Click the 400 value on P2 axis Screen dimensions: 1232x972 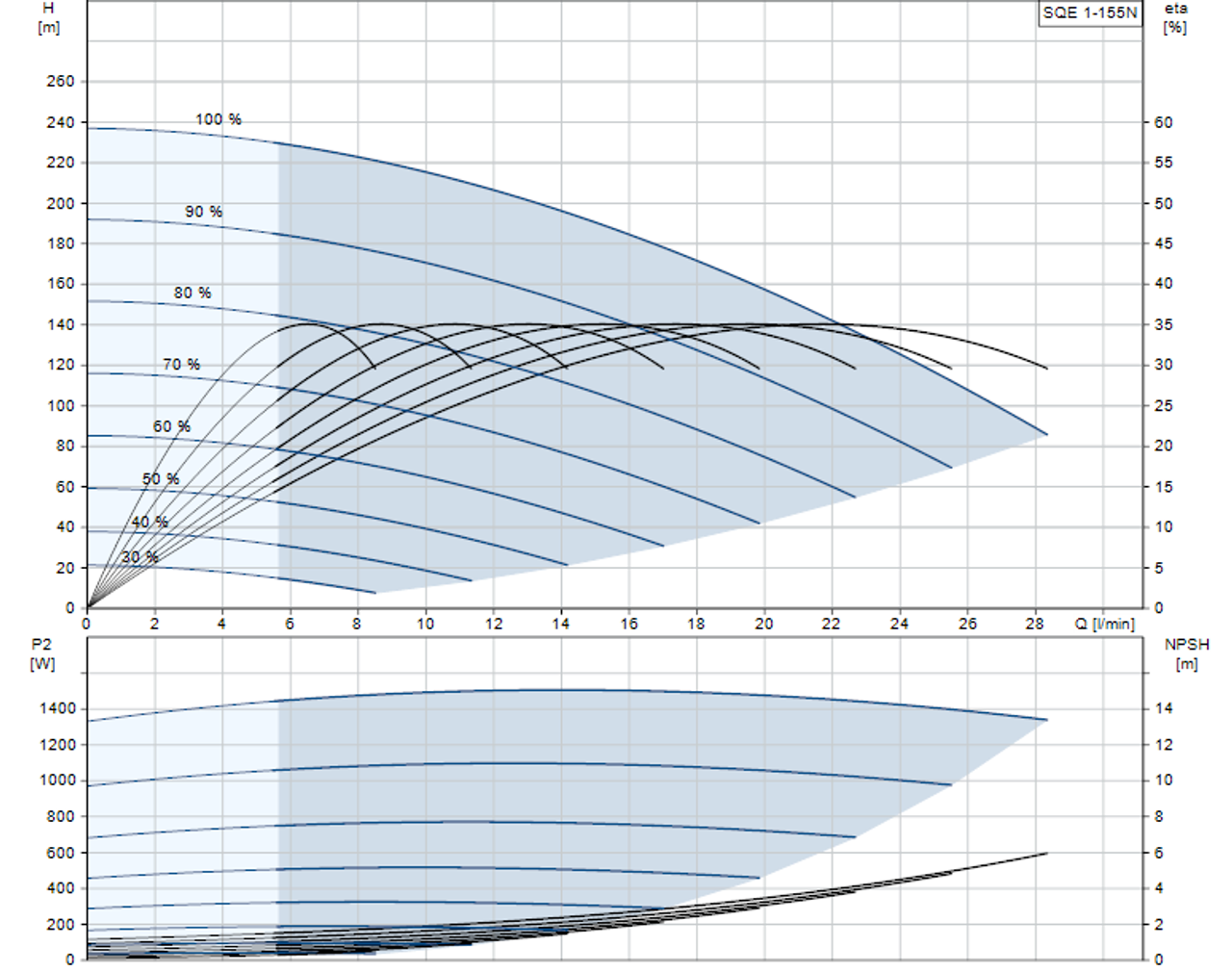60,888
